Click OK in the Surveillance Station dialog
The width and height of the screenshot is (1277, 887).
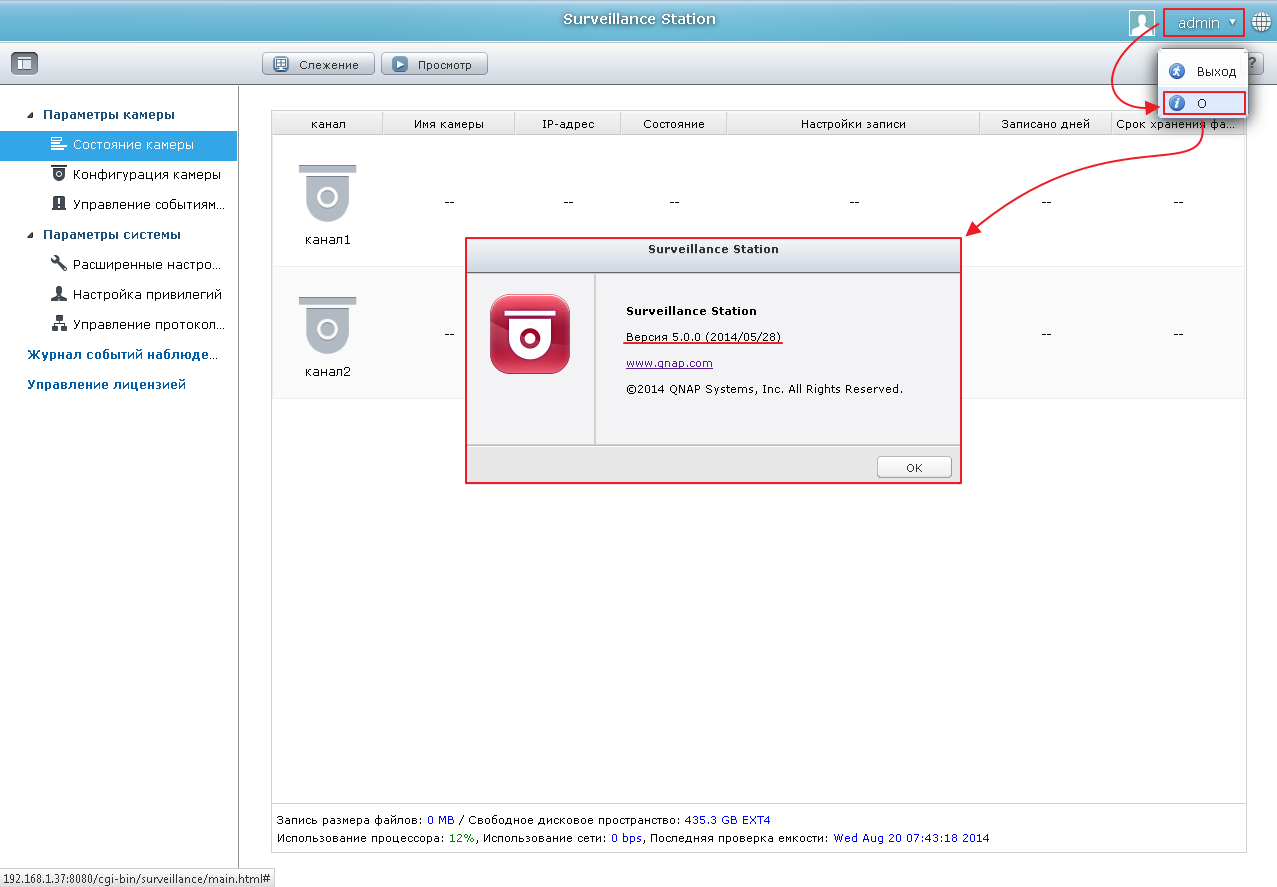pos(914,467)
